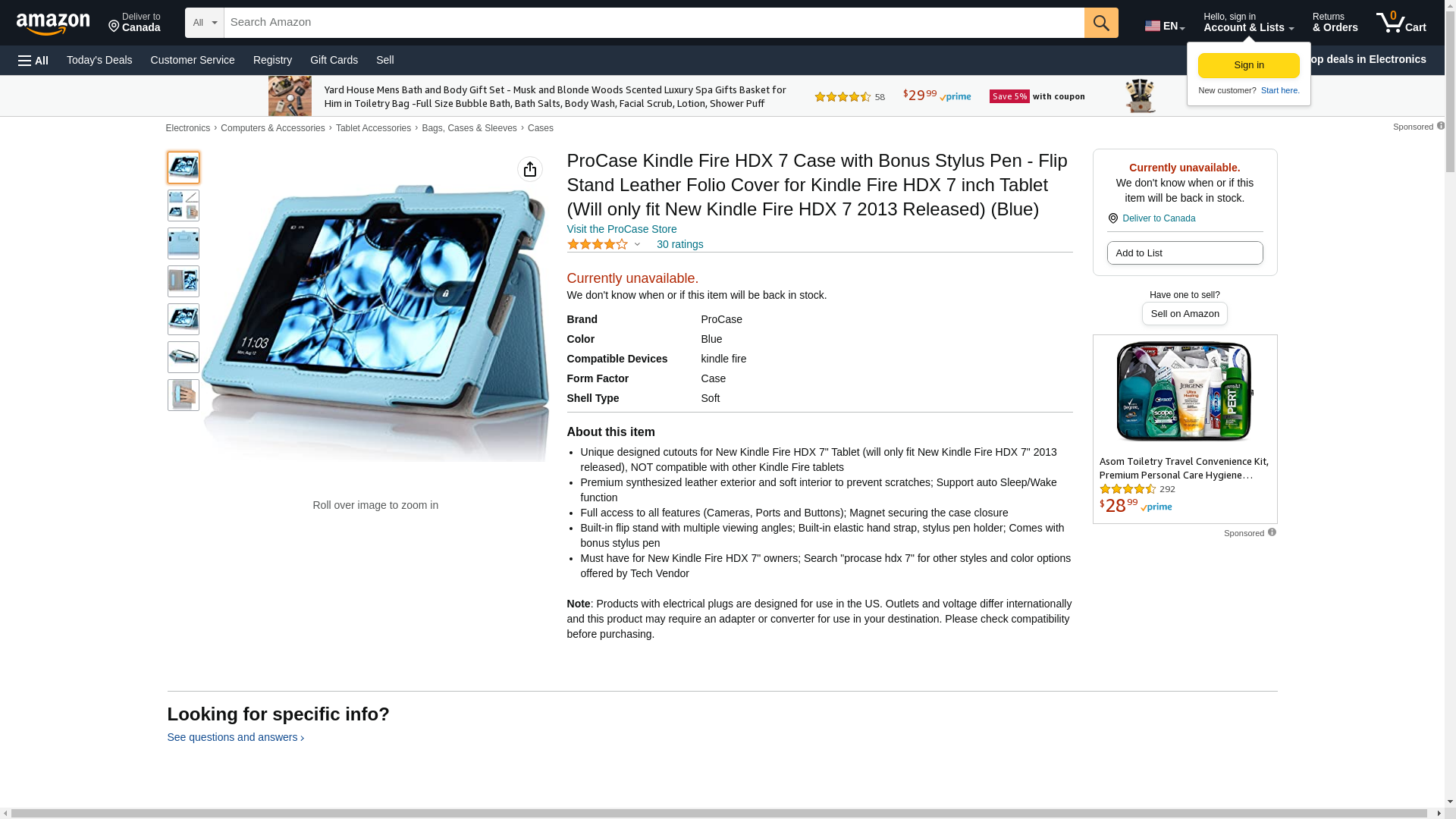Viewport: 1456px width, 819px height.
Task: Click the Deliver to Canada location icon
Action: click(x=1112, y=218)
